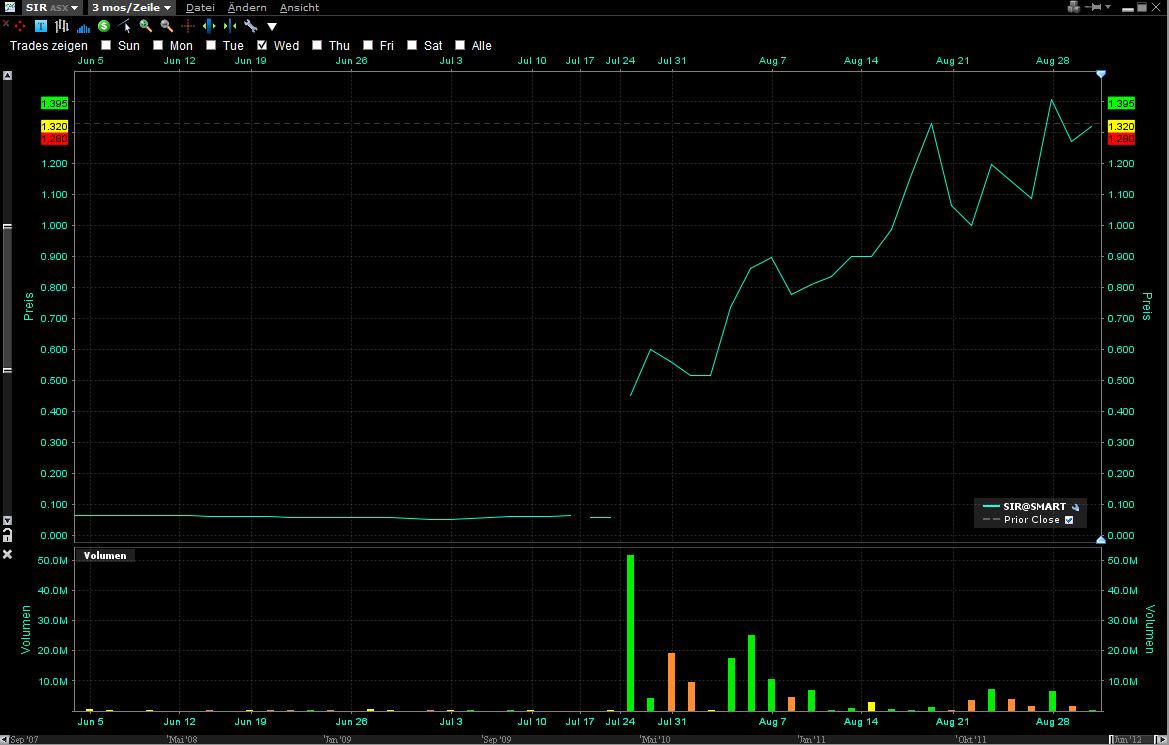Open chart settings with wrench icon
The width and height of the screenshot is (1169, 745).
click(250, 26)
